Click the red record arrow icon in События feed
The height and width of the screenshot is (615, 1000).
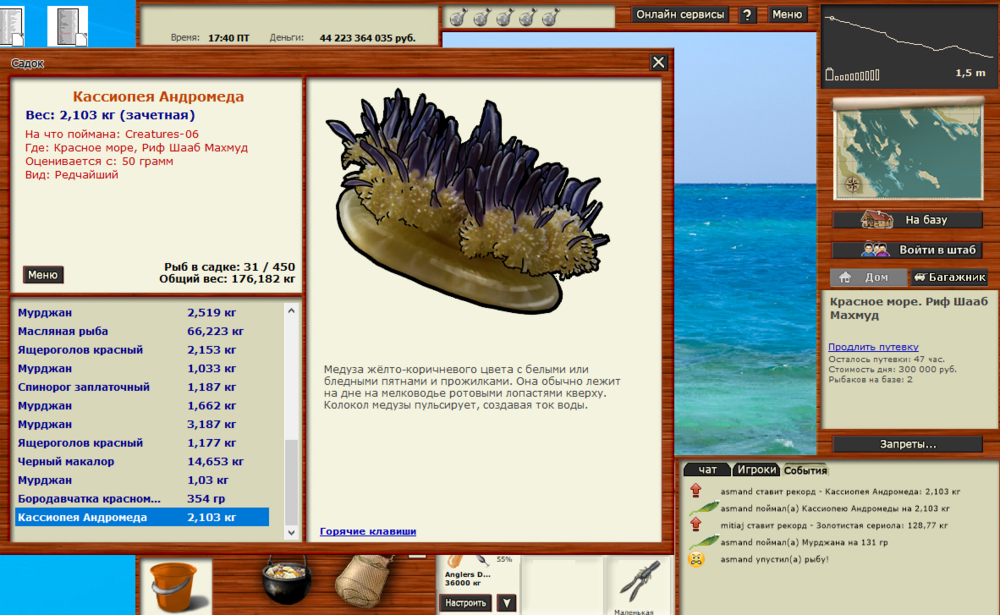(x=695, y=490)
